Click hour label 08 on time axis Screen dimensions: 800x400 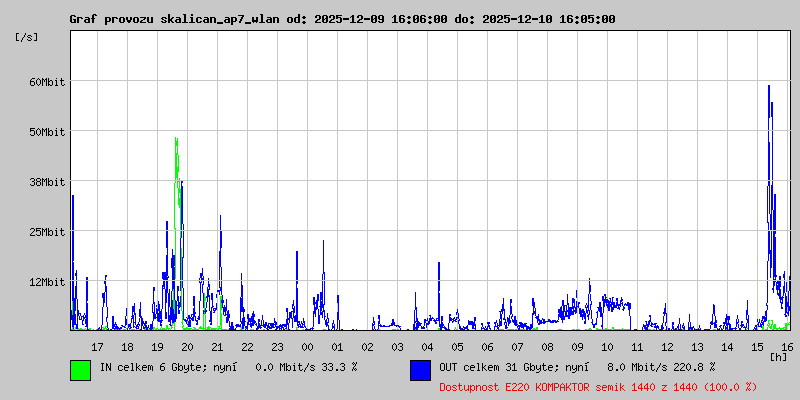(x=547, y=347)
